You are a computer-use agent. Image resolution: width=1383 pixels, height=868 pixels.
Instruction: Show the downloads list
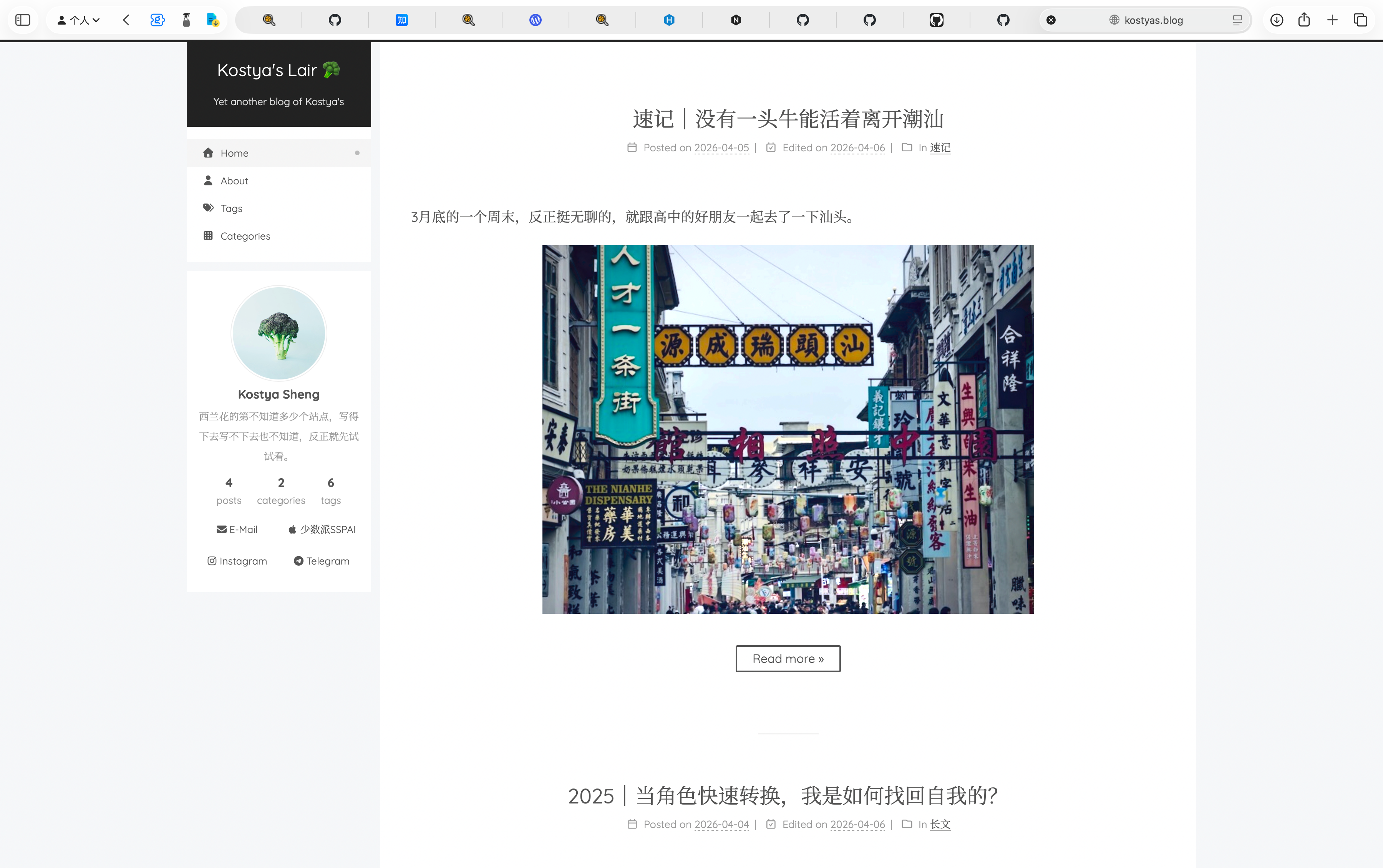point(1276,20)
